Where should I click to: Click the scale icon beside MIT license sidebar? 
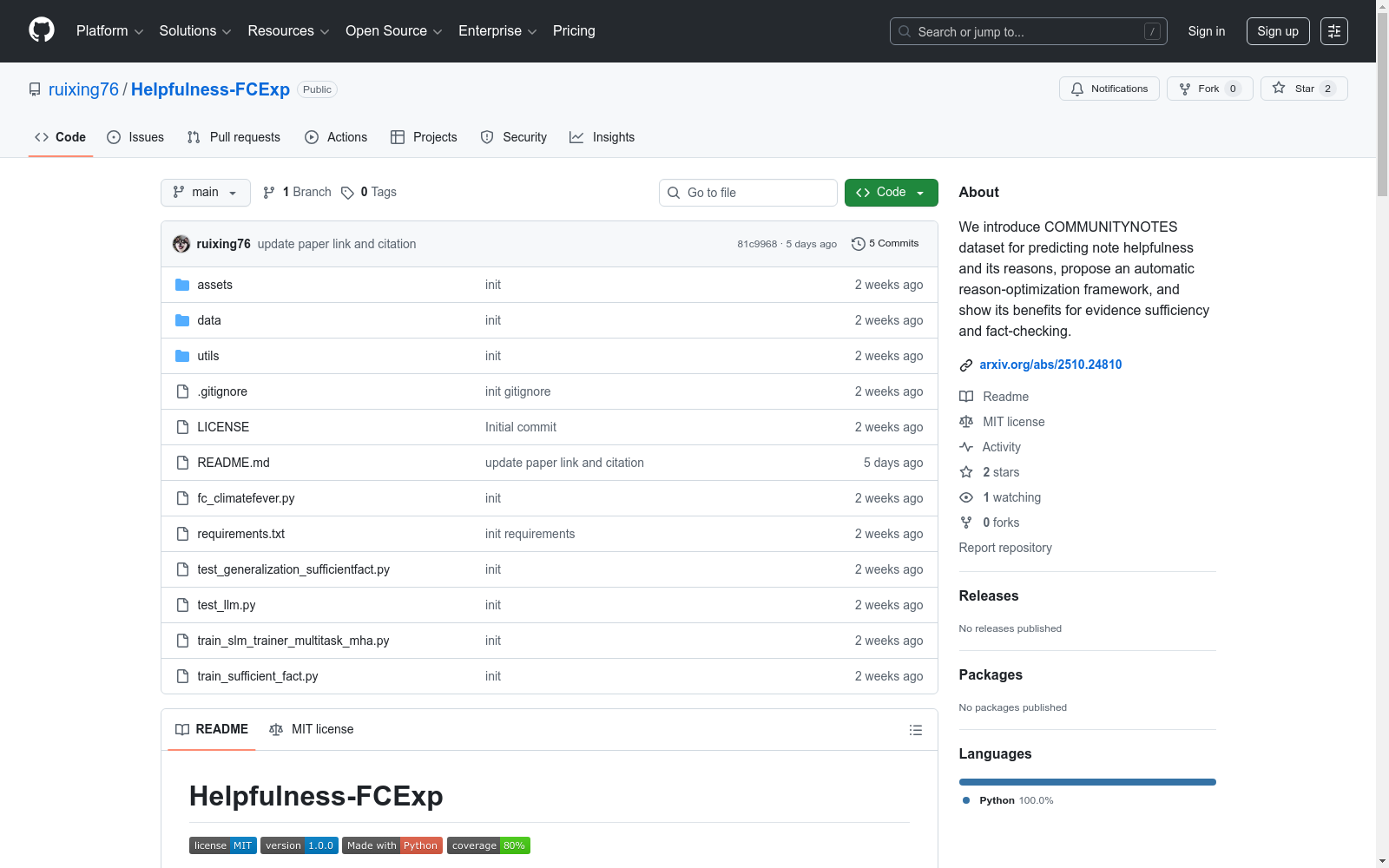click(x=966, y=422)
